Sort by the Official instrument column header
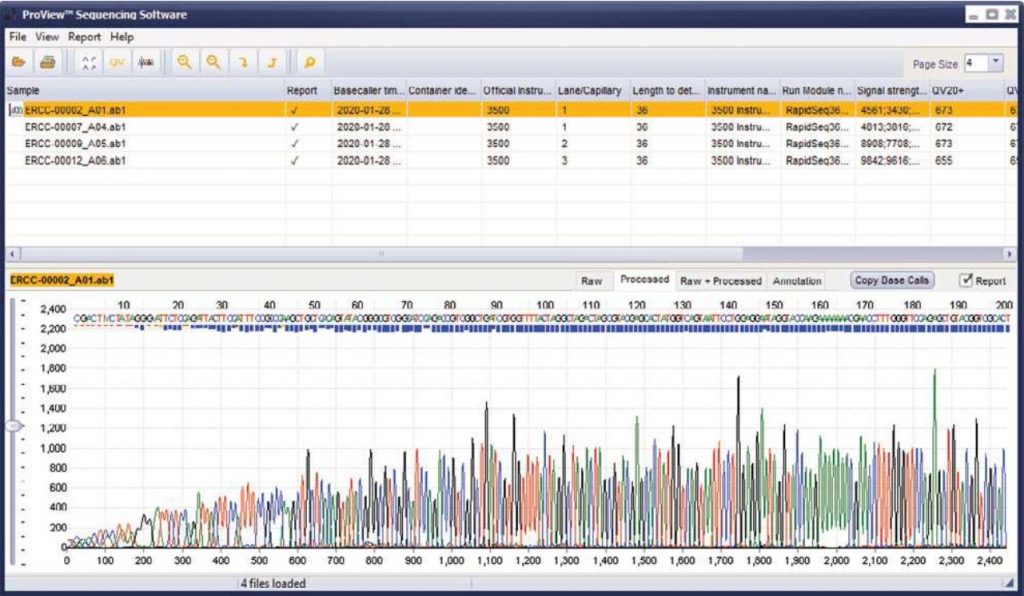This screenshot has width=1024, height=596. (519, 91)
